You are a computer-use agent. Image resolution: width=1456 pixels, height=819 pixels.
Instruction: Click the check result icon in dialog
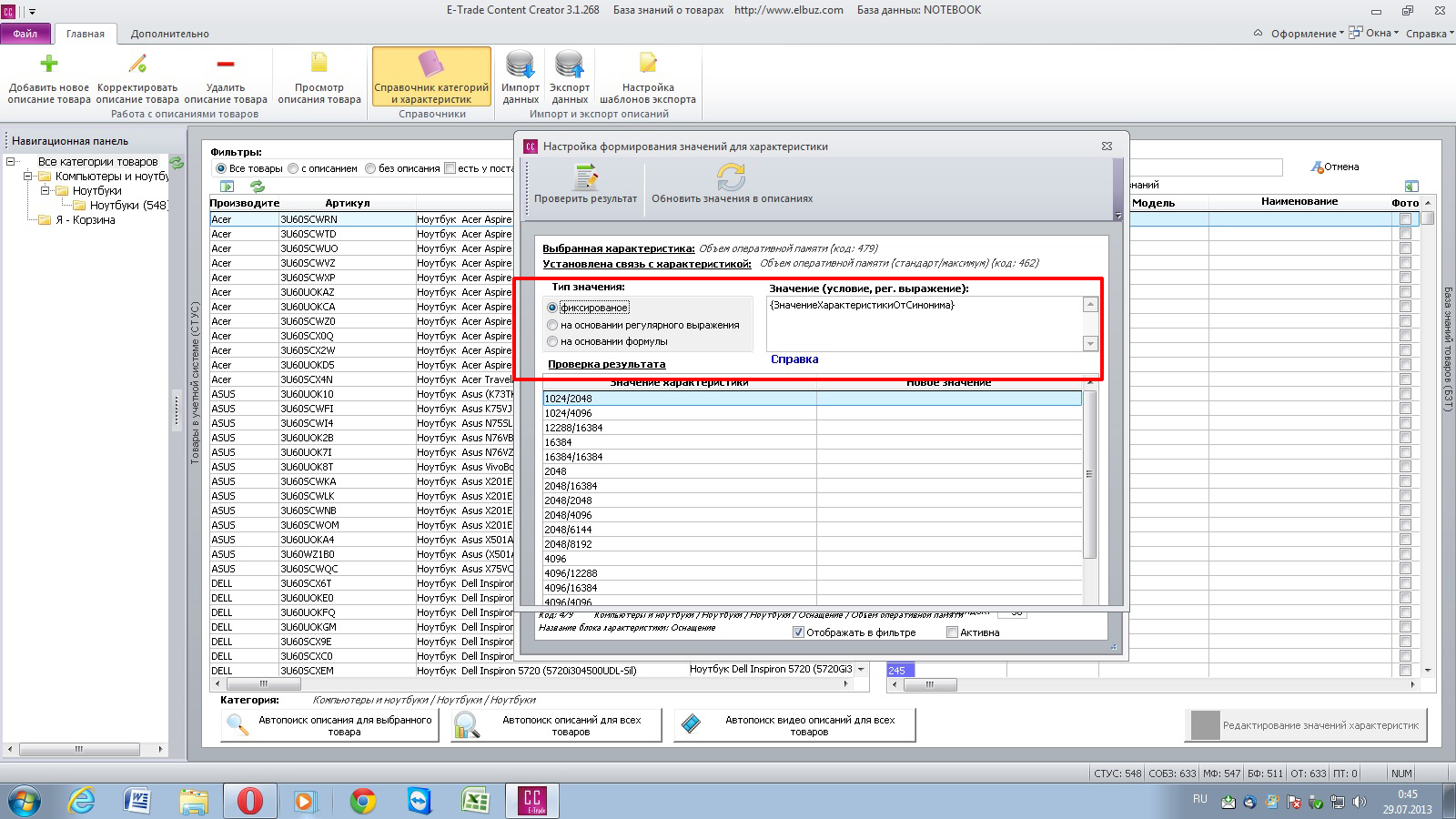click(x=585, y=177)
